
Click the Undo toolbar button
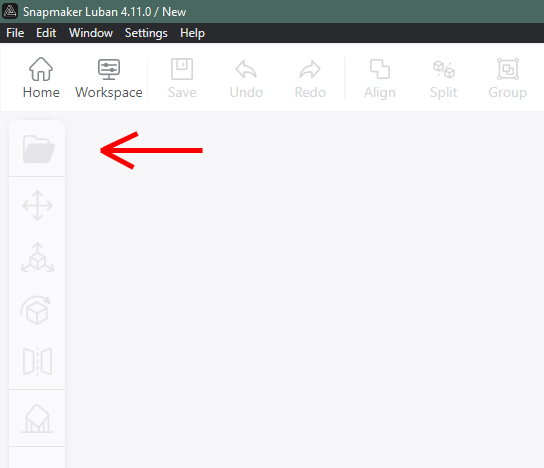[x=246, y=78]
